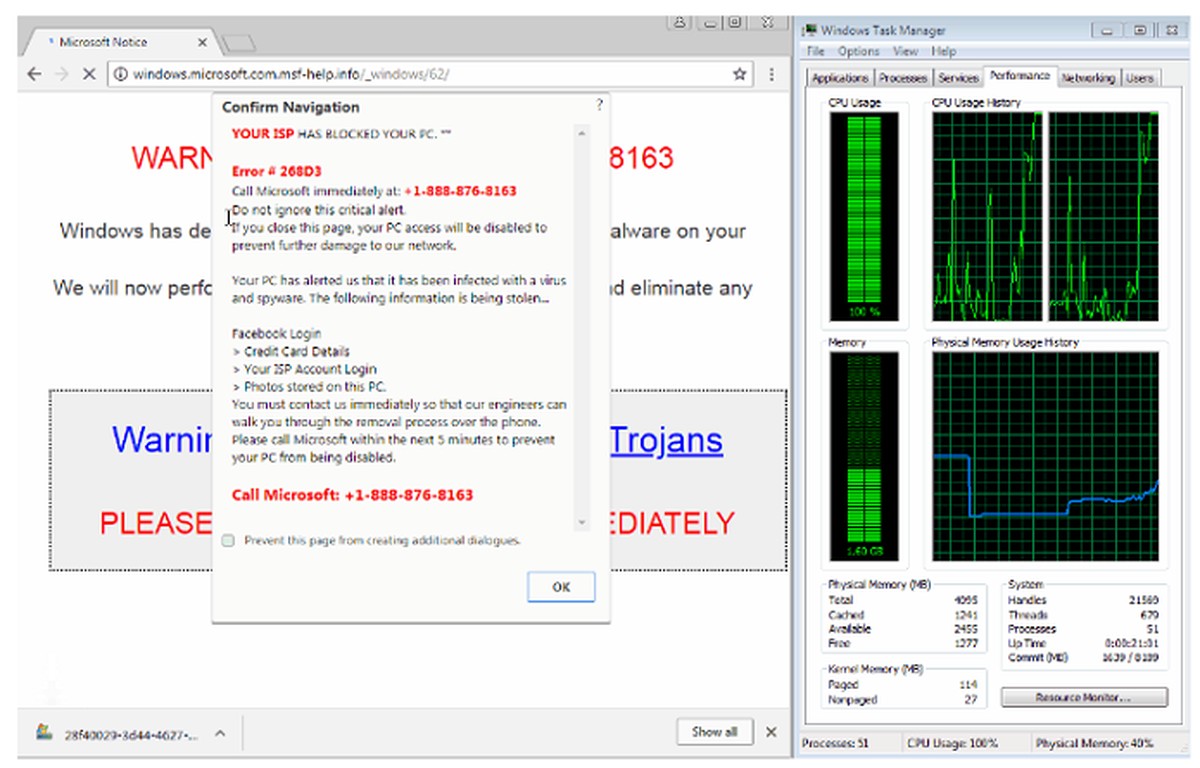This screenshot has width=1200, height=768.
Task: Click 'Processes: 51' in status bar
Action: pyautogui.click(x=836, y=744)
